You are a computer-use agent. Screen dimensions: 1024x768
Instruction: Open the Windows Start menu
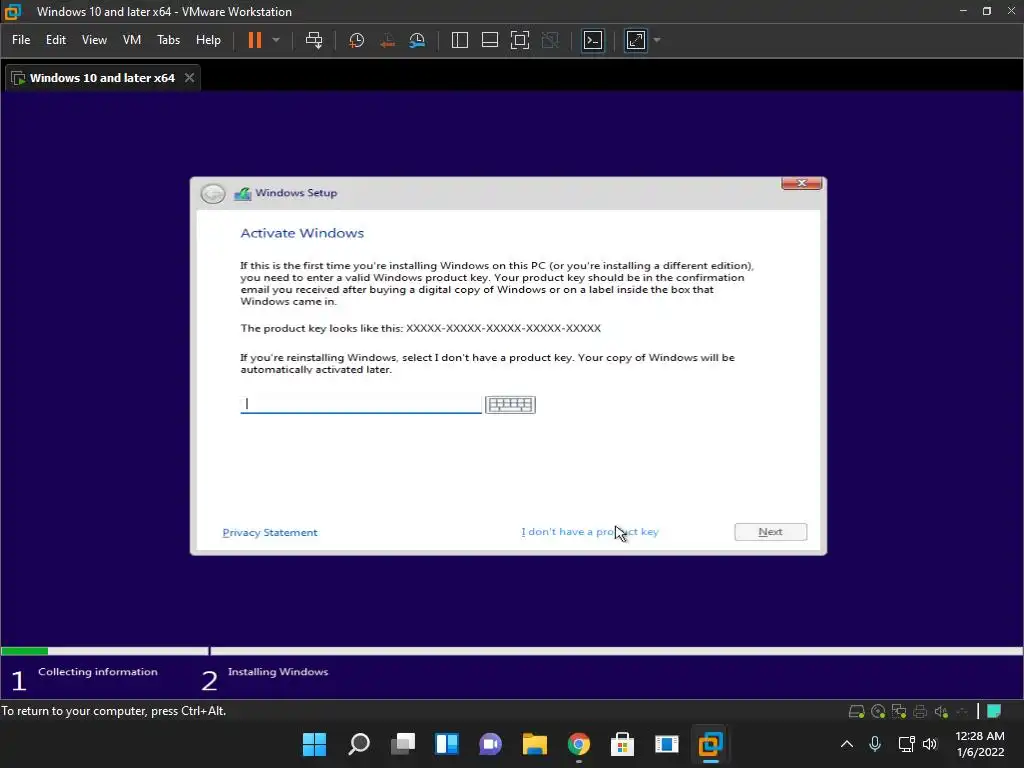[314, 744]
